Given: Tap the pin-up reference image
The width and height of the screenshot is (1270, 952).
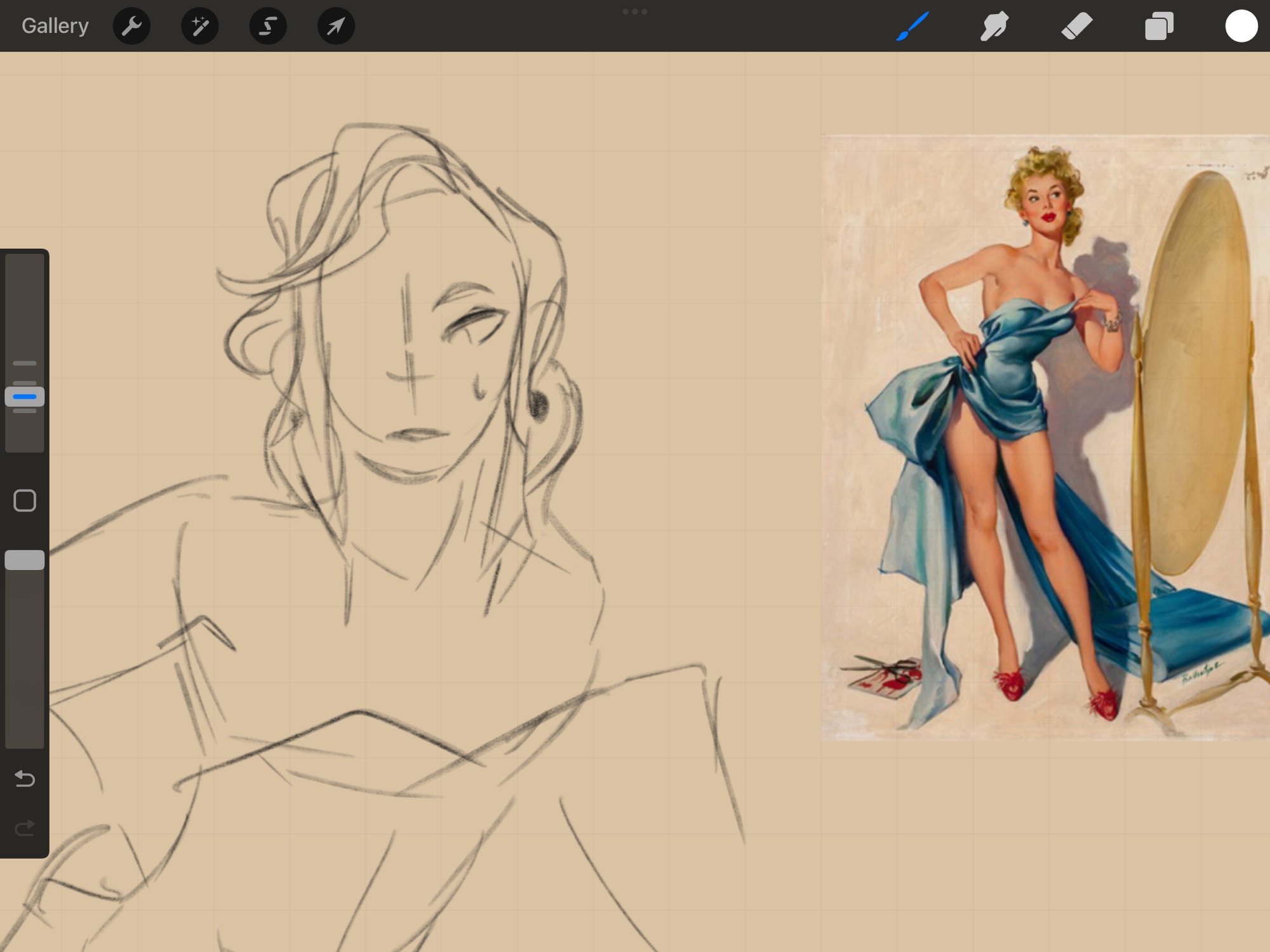Looking at the screenshot, I should tap(1045, 438).
